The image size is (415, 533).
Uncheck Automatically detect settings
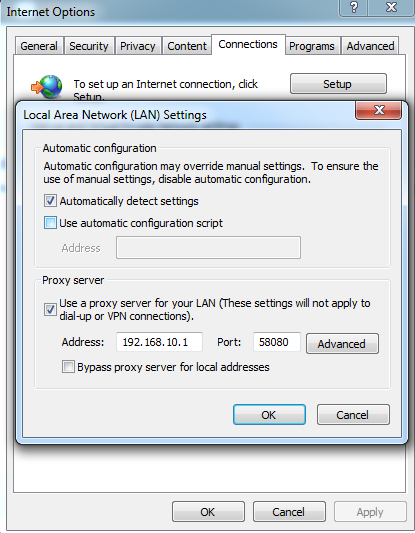pyautogui.click(x=50, y=201)
